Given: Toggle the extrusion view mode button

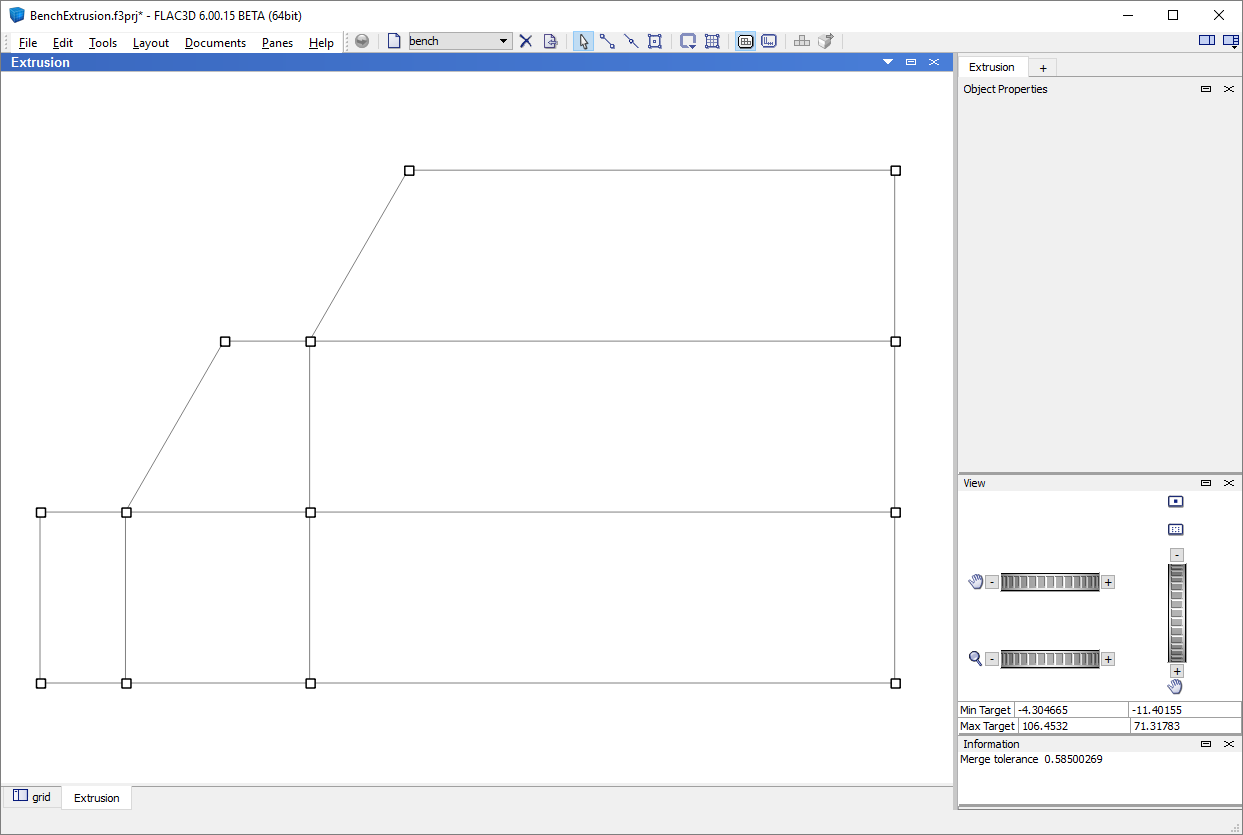Looking at the screenshot, I should [x=769, y=41].
